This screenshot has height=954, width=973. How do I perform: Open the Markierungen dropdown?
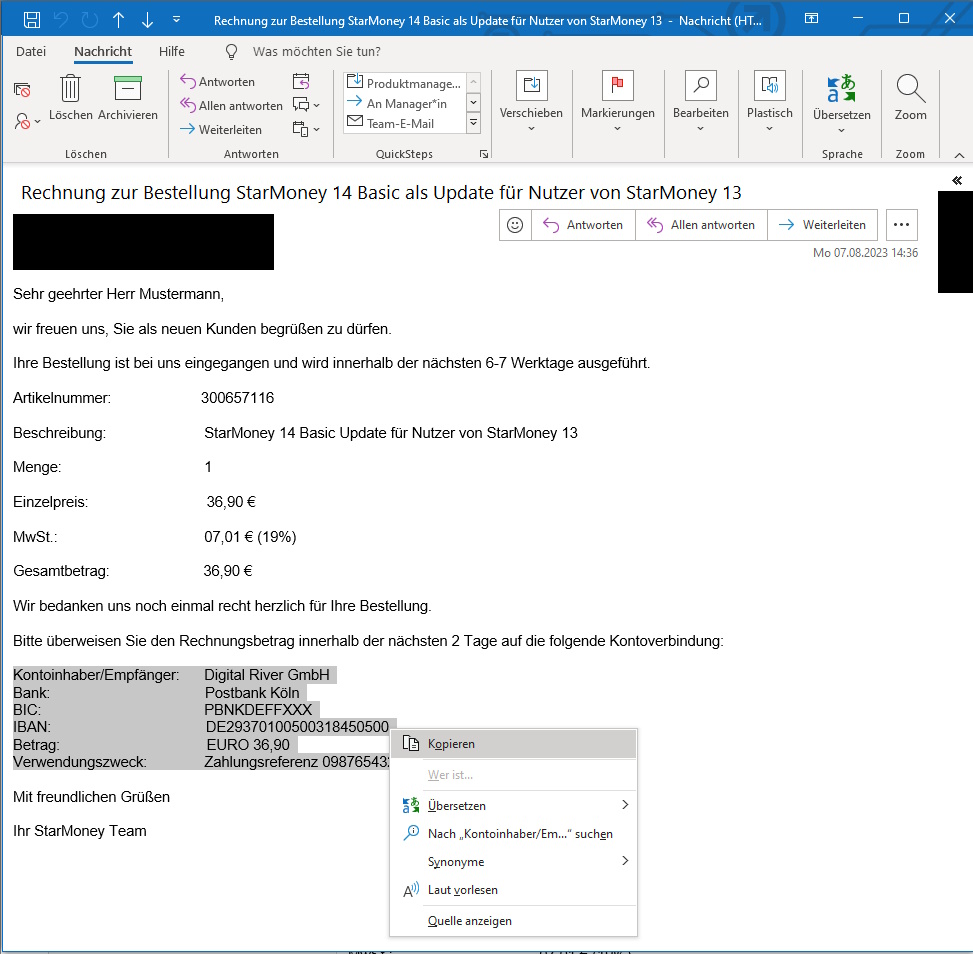[x=617, y=101]
